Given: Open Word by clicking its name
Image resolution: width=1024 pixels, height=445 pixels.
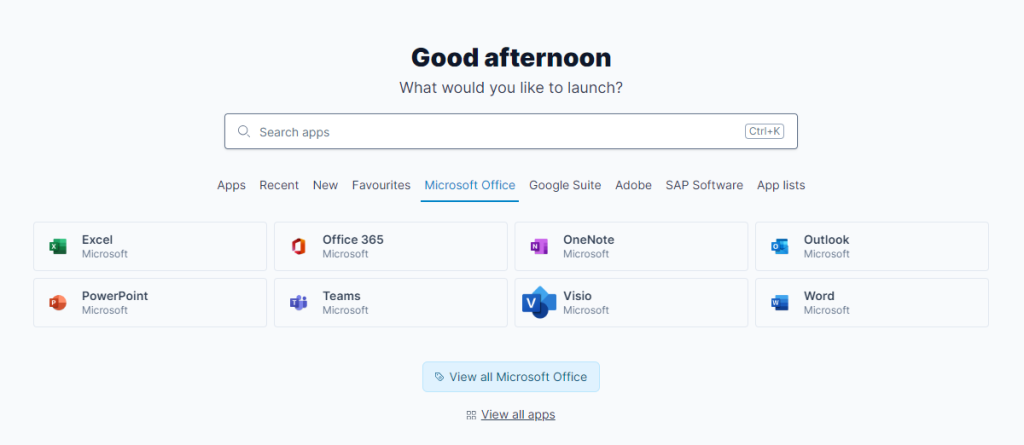Looking at the screenshot, I should pos(819,296).
